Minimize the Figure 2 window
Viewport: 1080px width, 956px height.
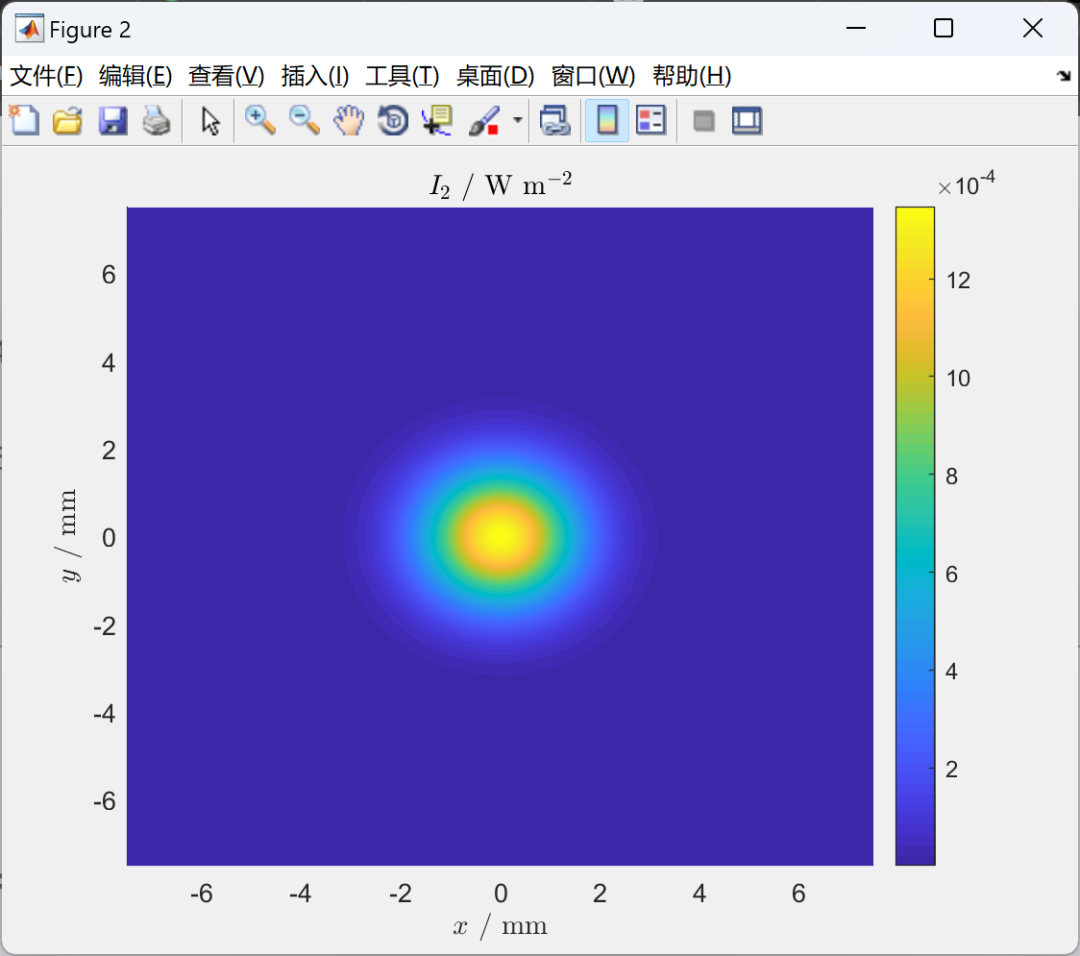click(x=855, y=28)
